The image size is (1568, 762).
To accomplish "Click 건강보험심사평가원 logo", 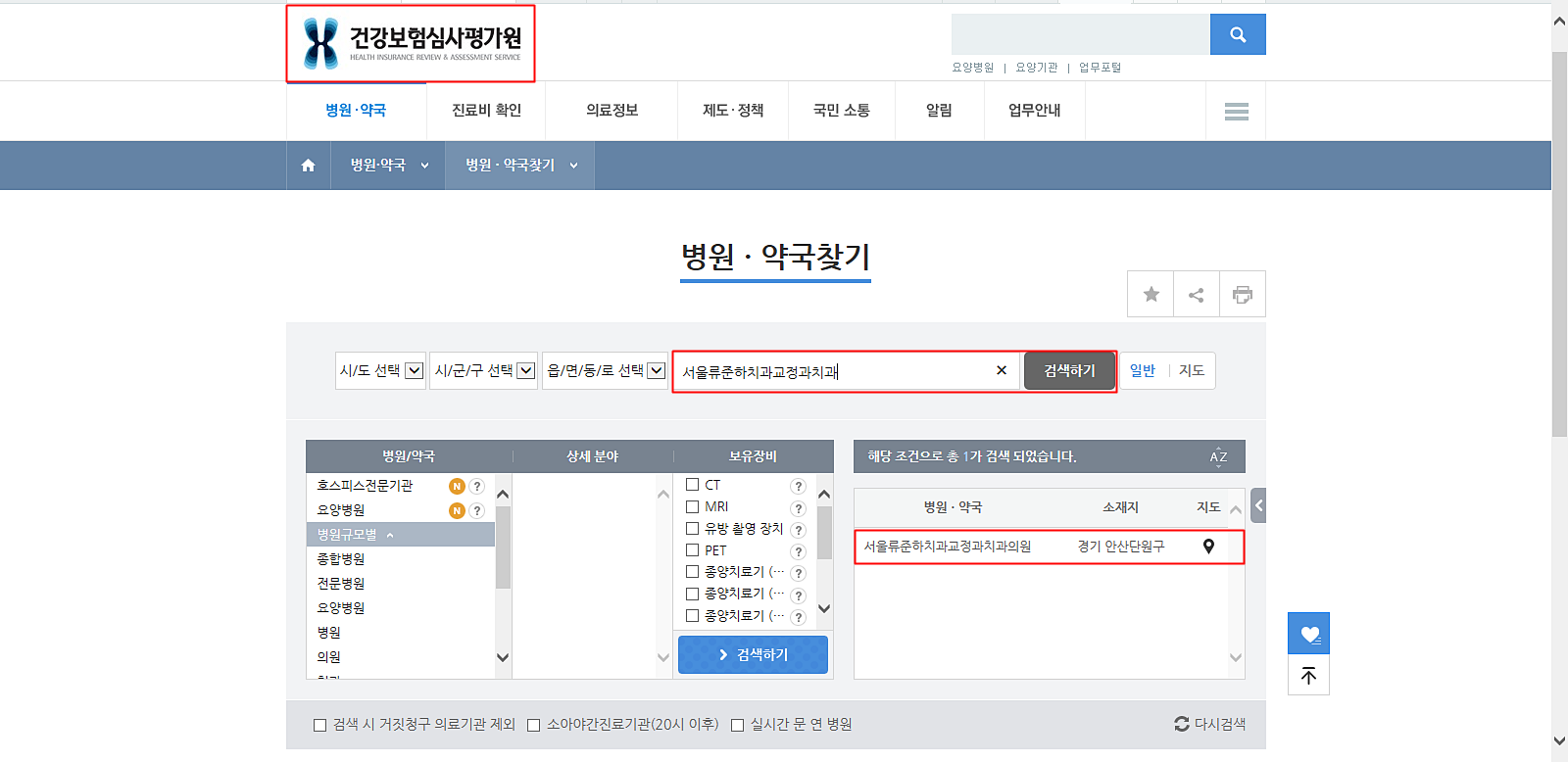I will pos(411,44).
